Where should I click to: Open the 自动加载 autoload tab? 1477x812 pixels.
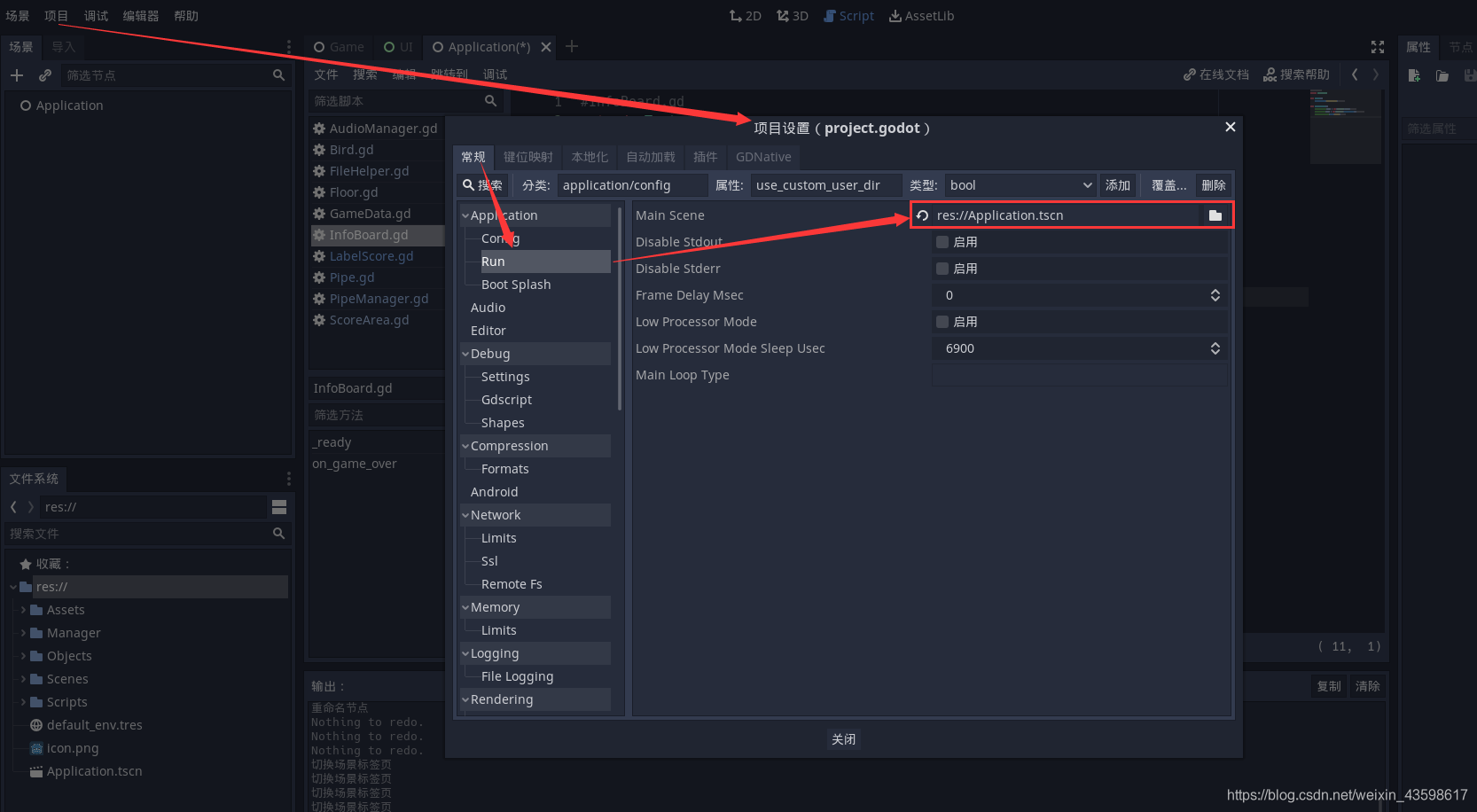[x=651, y=157]
